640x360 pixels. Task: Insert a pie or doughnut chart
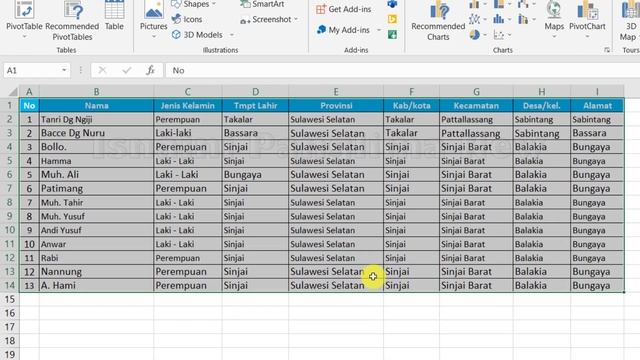pyautogui.click(x=474, y=35)
